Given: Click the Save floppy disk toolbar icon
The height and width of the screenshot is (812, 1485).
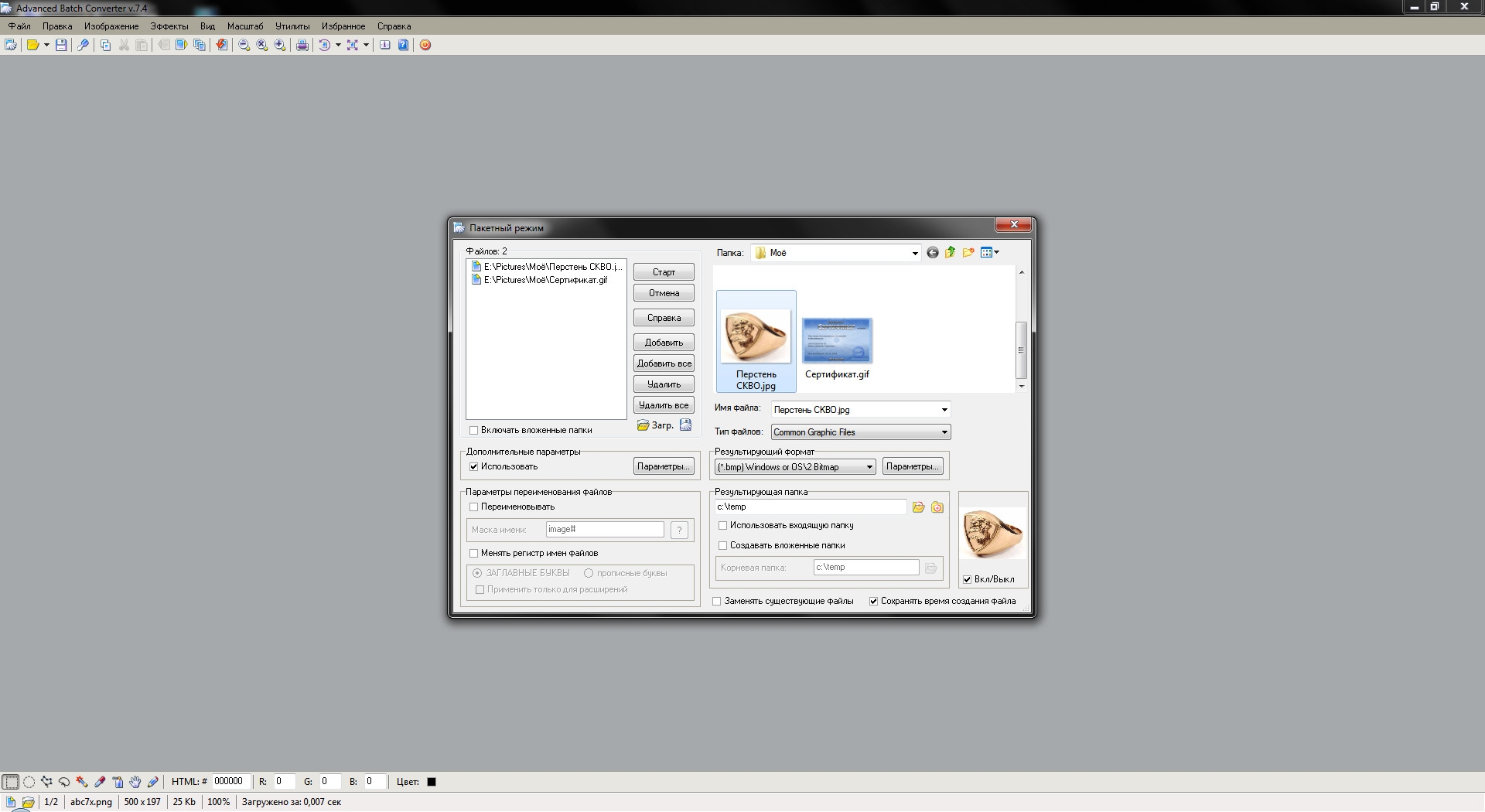Looking at the screenshot, I should pos(61,45).
